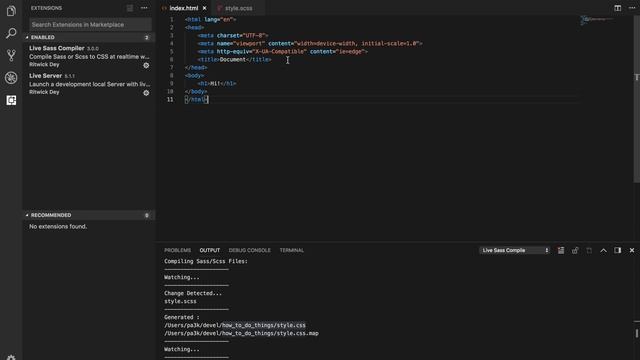Click the meta charset UTF-8 line

(x=233, y=36)
